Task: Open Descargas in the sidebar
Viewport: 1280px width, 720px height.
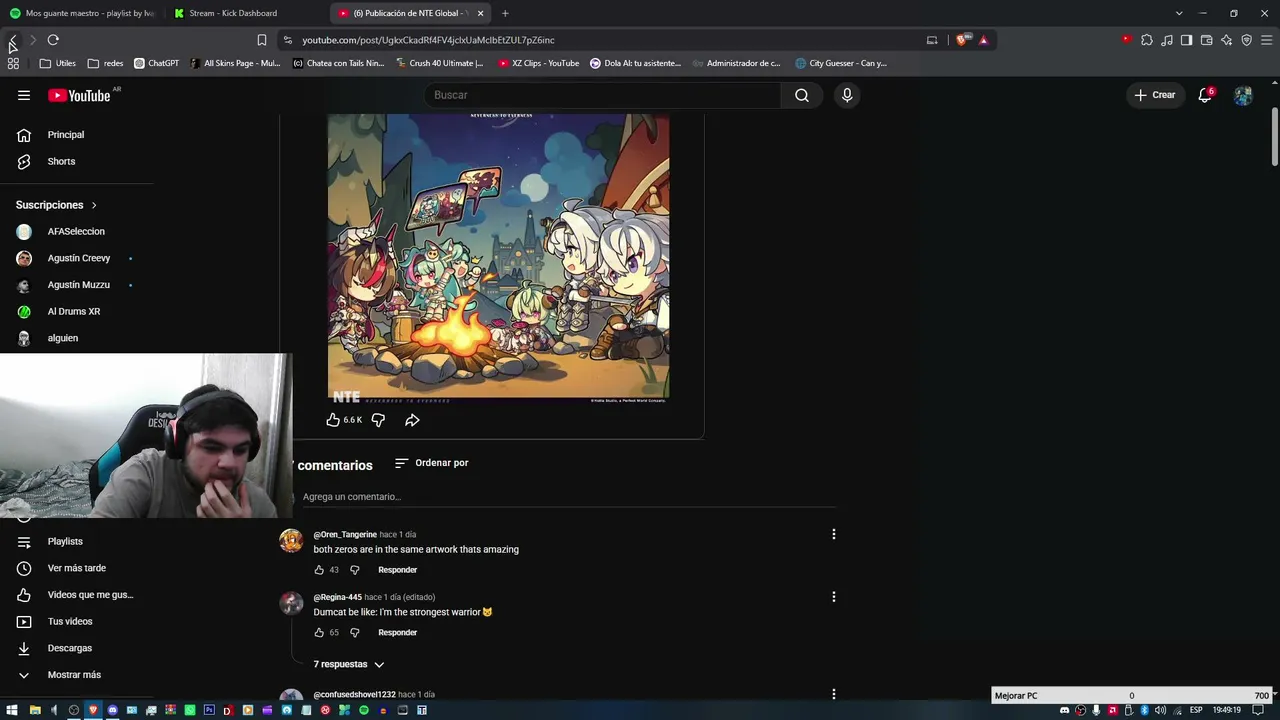Action: point(70,648)
